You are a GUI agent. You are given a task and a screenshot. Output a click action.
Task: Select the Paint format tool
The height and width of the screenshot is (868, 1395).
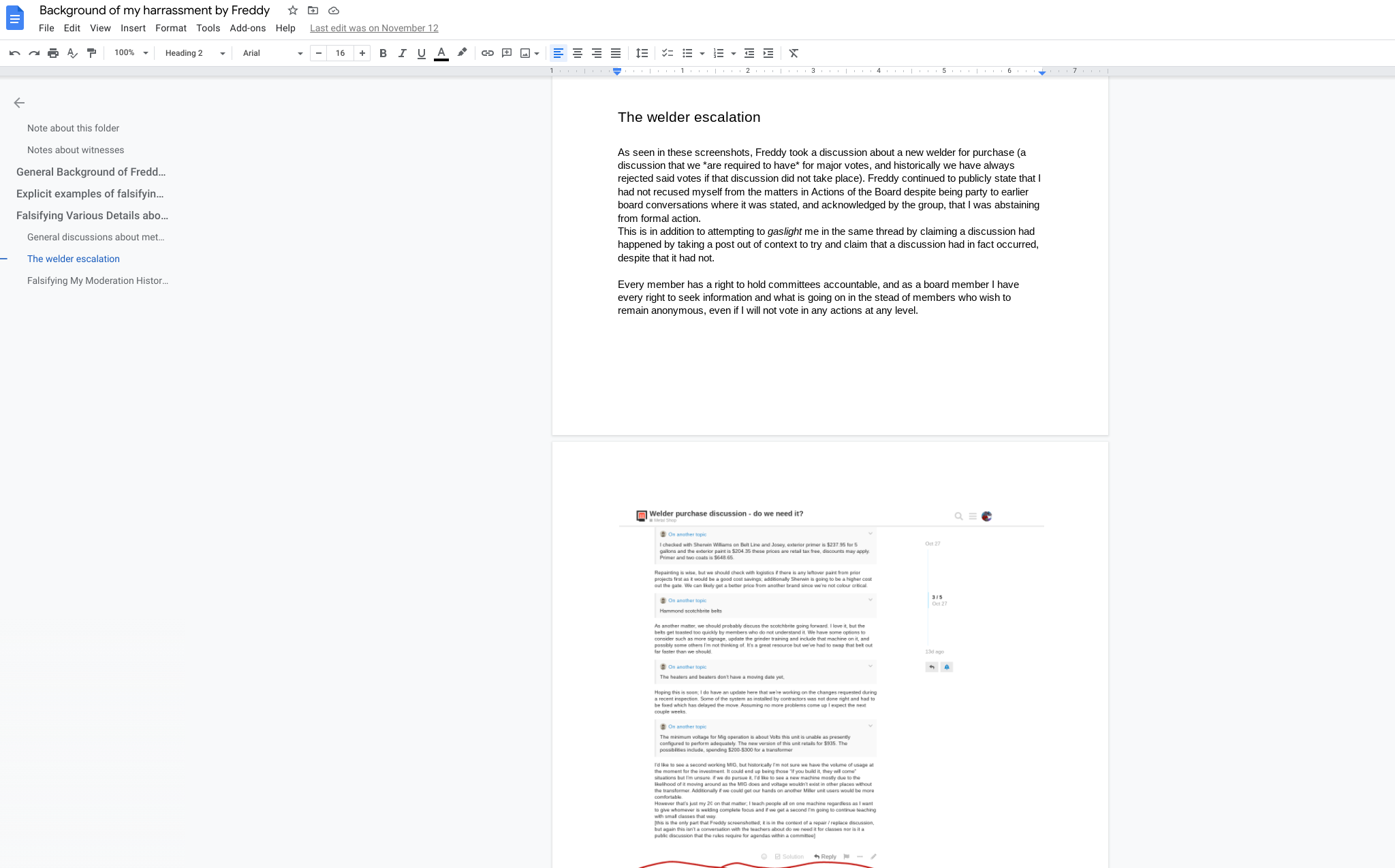coord(91,53)
